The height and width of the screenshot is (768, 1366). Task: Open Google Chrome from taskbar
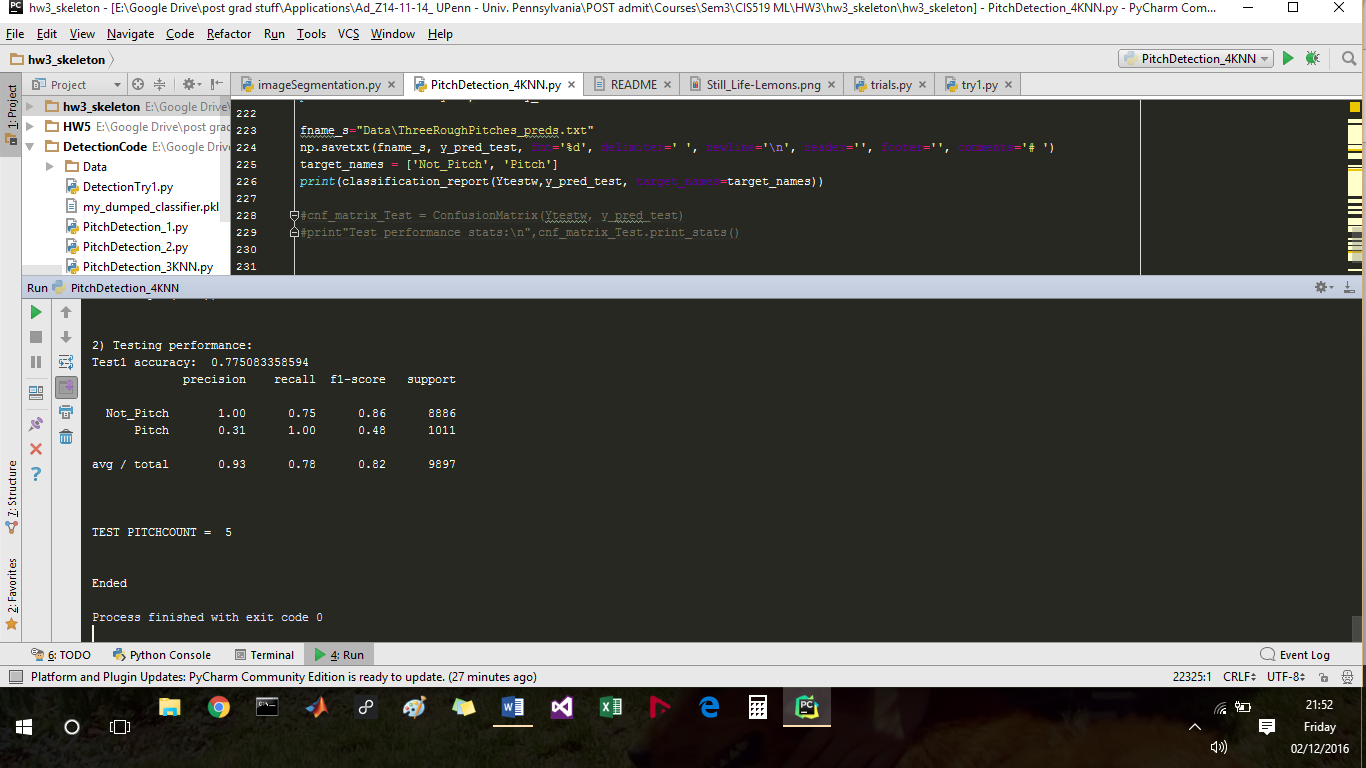click(218, 707)
